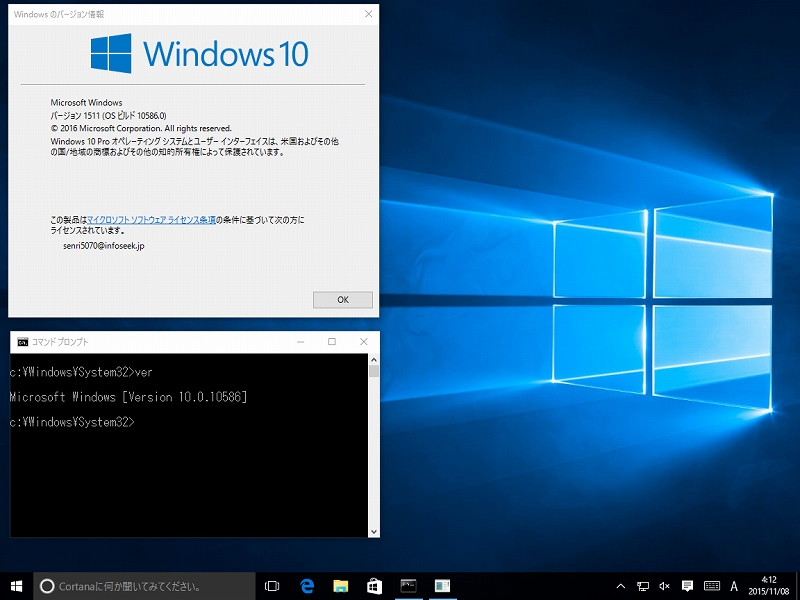Open the touch keyboard tray icon
800x600 pixels.
tap(712, 586)
